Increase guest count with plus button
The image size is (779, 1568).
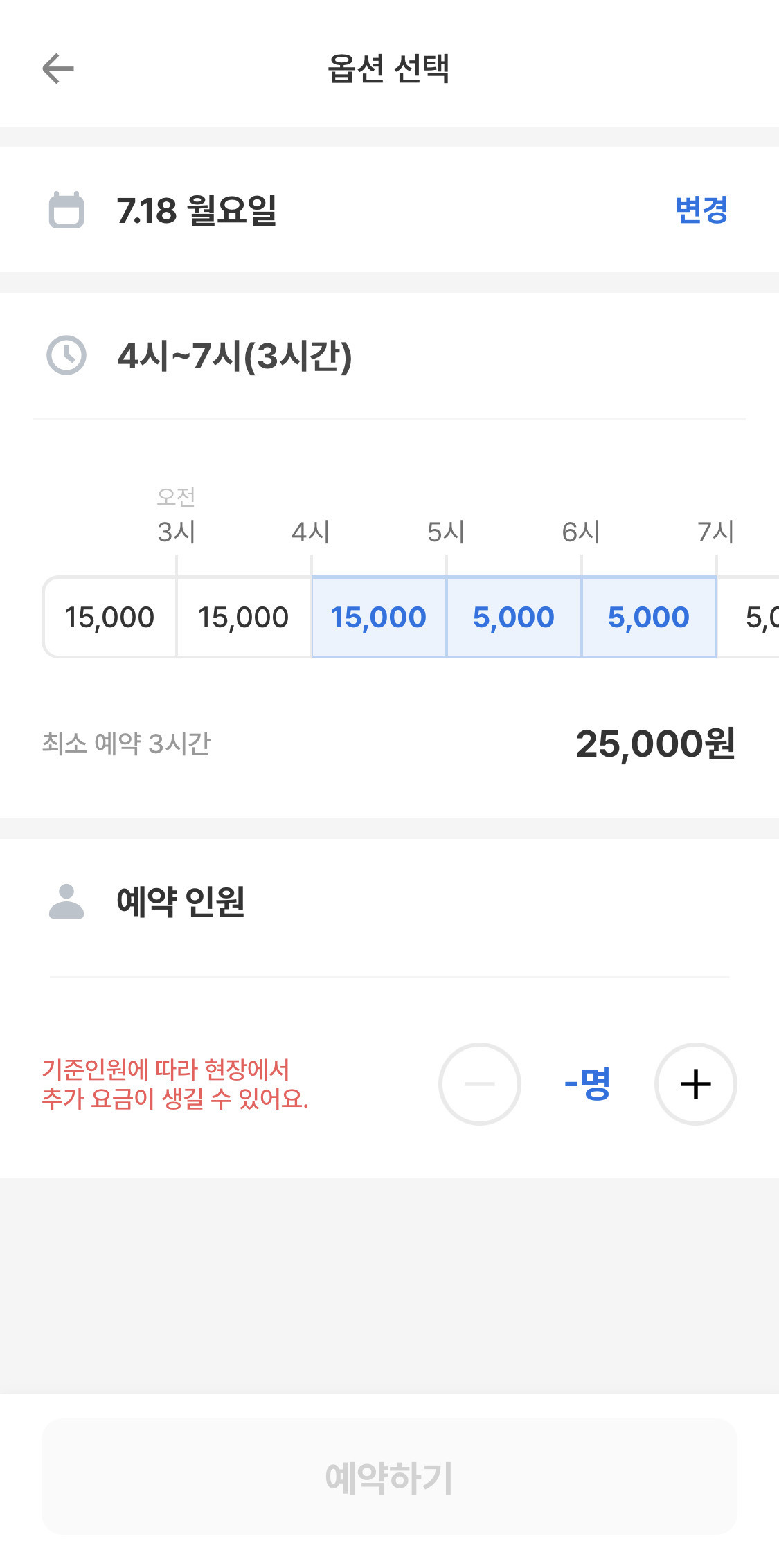point(695,1084)
